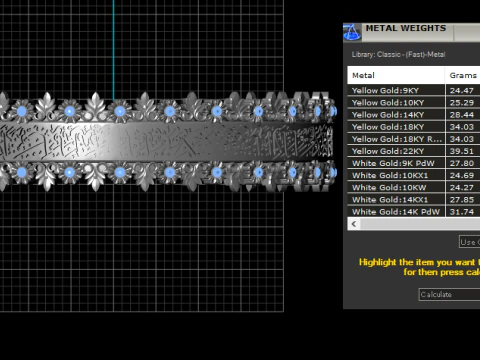The height and width of the screenshot is (360, 480).
Task: Click the 31.74 grams value
Action: 462,212
